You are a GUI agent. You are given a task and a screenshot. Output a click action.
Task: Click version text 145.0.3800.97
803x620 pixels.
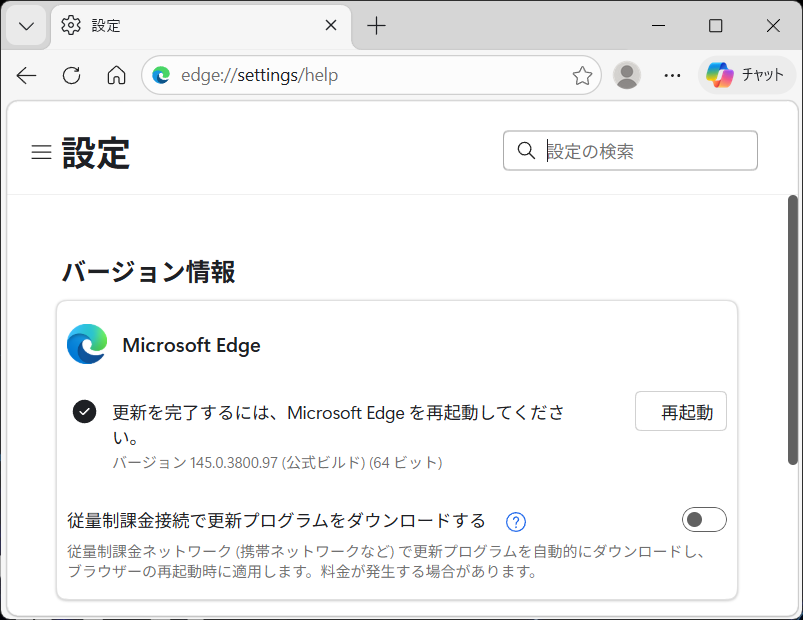pyautogui.click(x=233, y=463)
